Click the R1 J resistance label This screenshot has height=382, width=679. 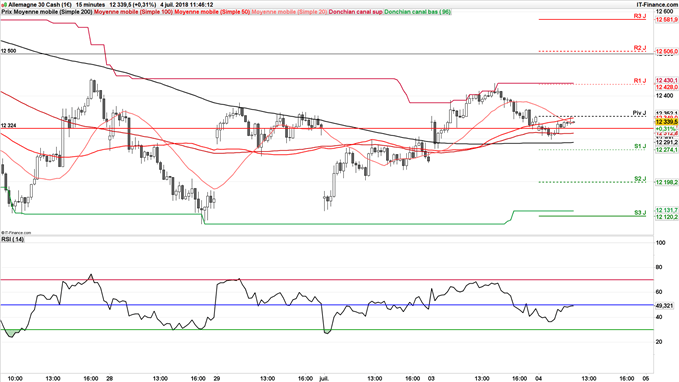pos(640,81)
